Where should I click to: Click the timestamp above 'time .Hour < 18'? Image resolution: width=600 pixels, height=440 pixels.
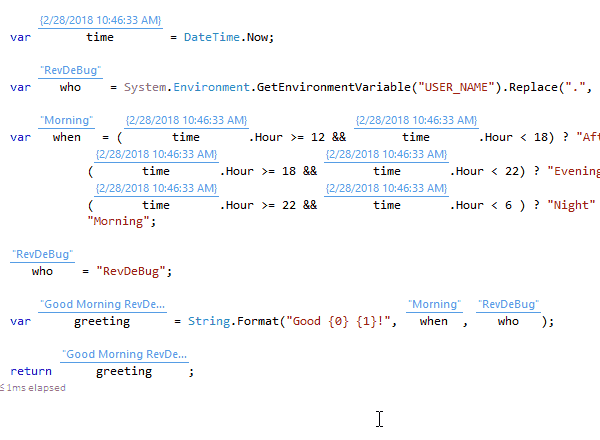click(x=416, y=121)
